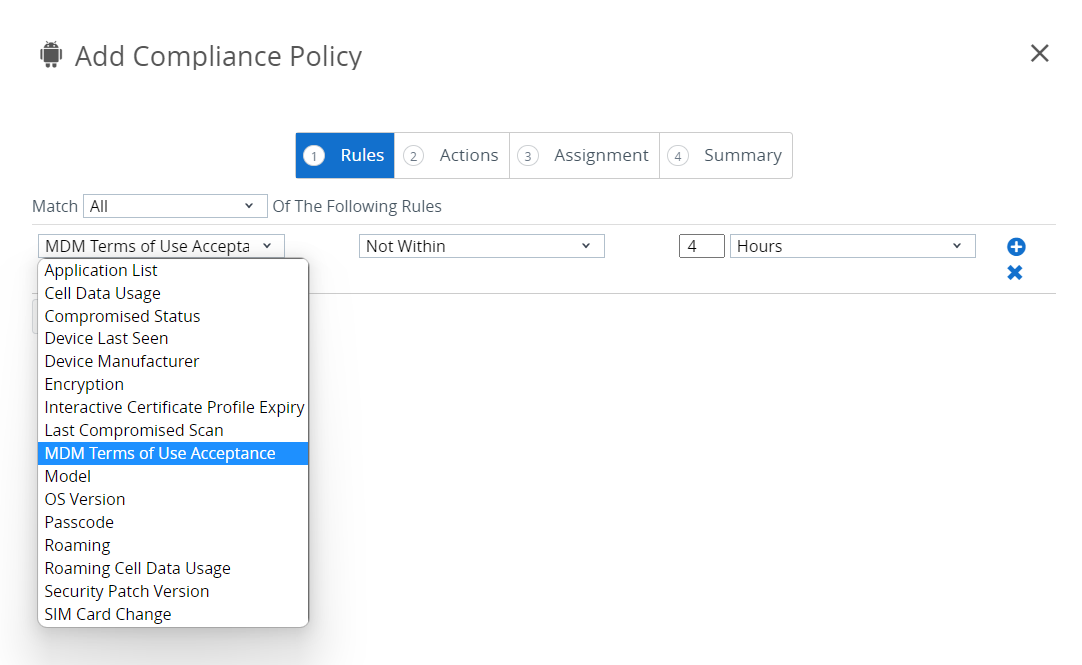Switch to the Actions step tab

452,156
